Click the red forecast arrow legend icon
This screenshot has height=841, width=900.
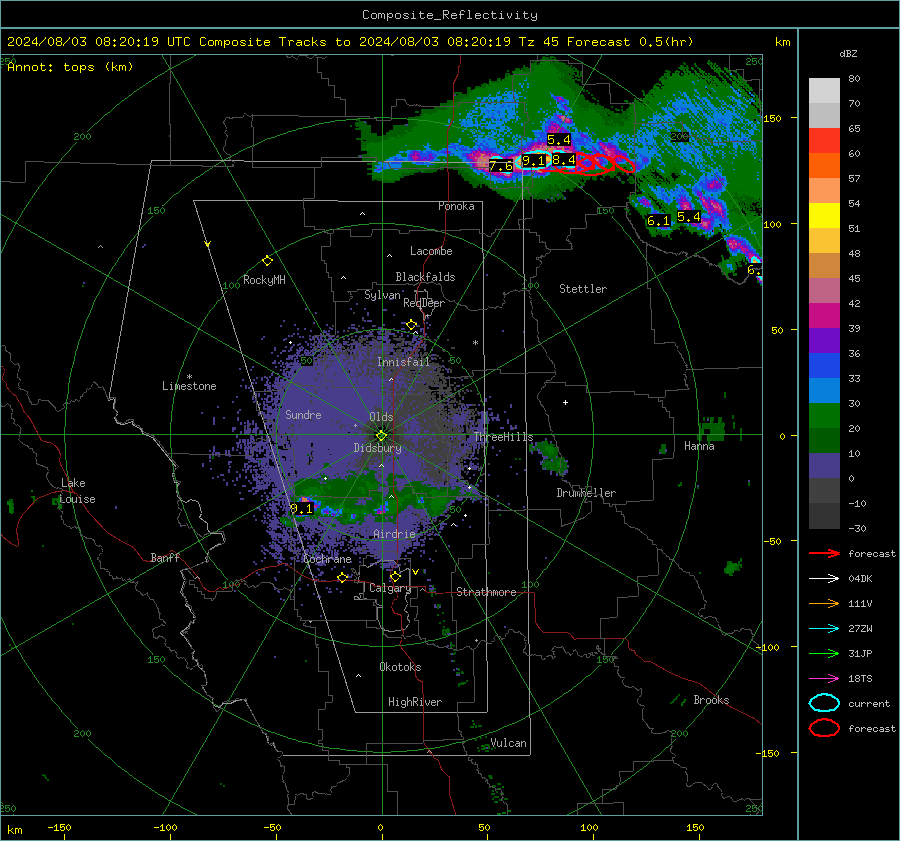click(824, 553)
